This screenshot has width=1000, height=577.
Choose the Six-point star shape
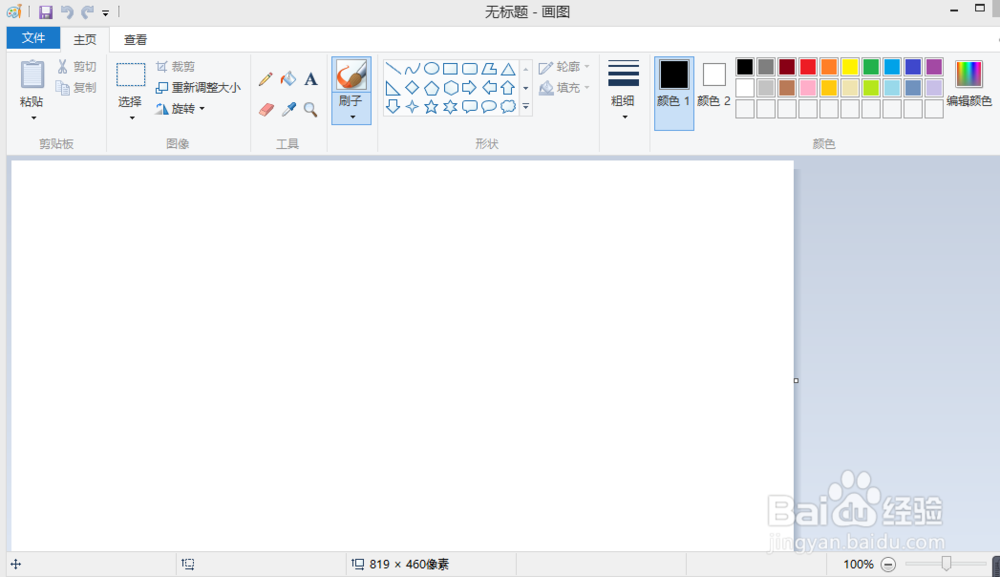click(x=451, y=106)
